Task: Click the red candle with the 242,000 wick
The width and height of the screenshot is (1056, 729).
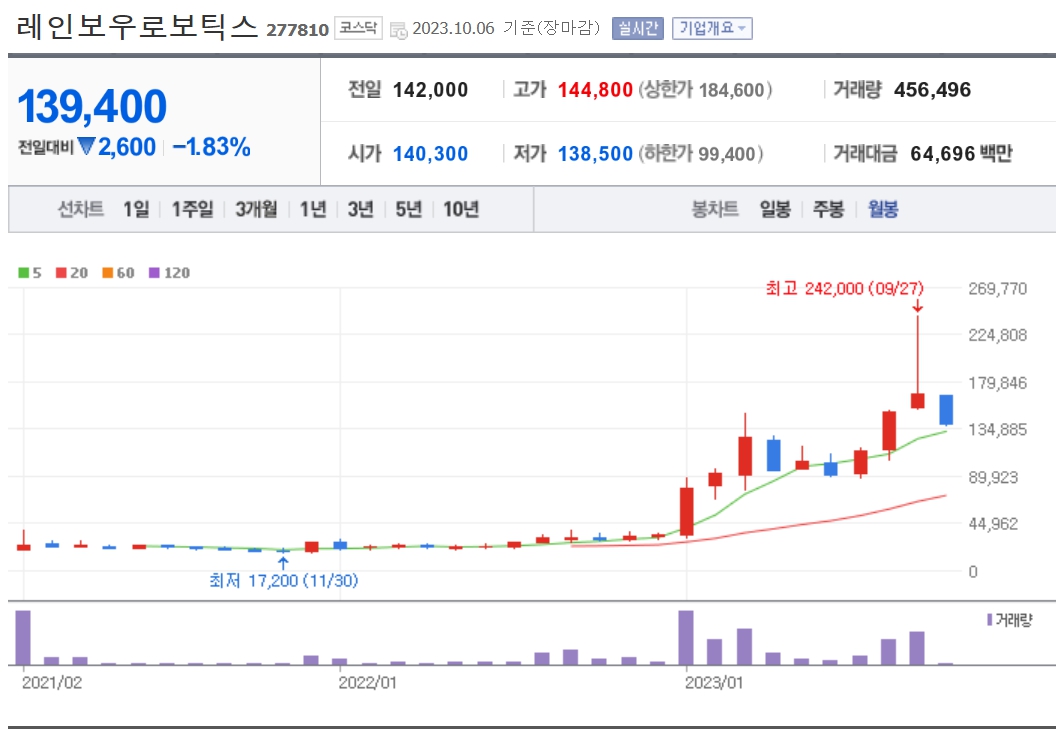Action: [x=917, y=401]
